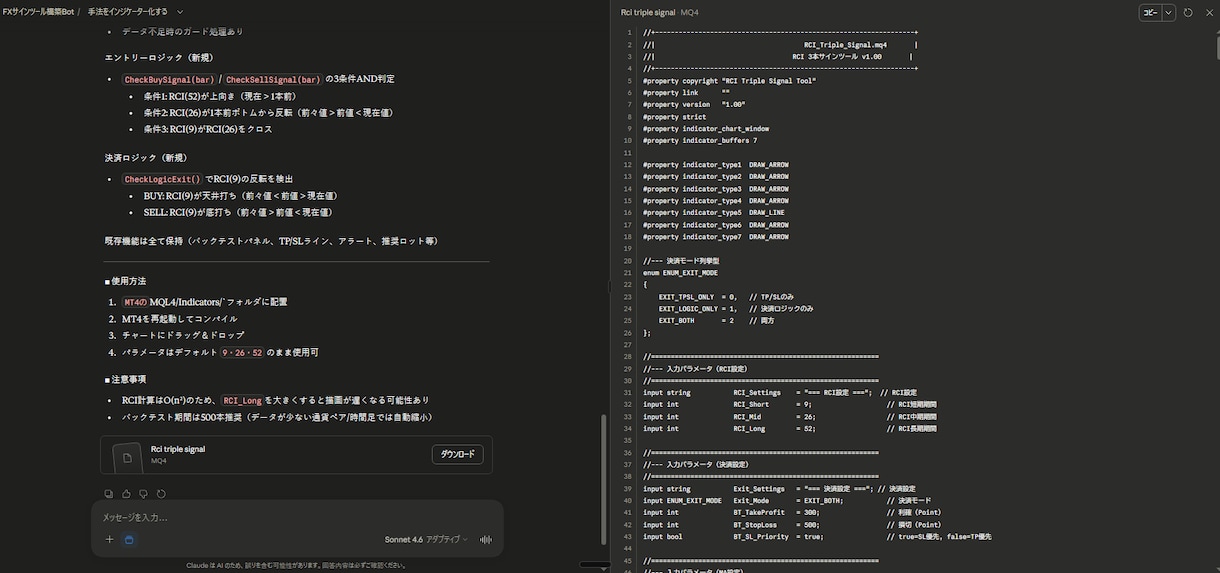The image size is (1220, 573).
Task: Click the BT_TakeProfit = 300 input line
Action: (792, 512)
